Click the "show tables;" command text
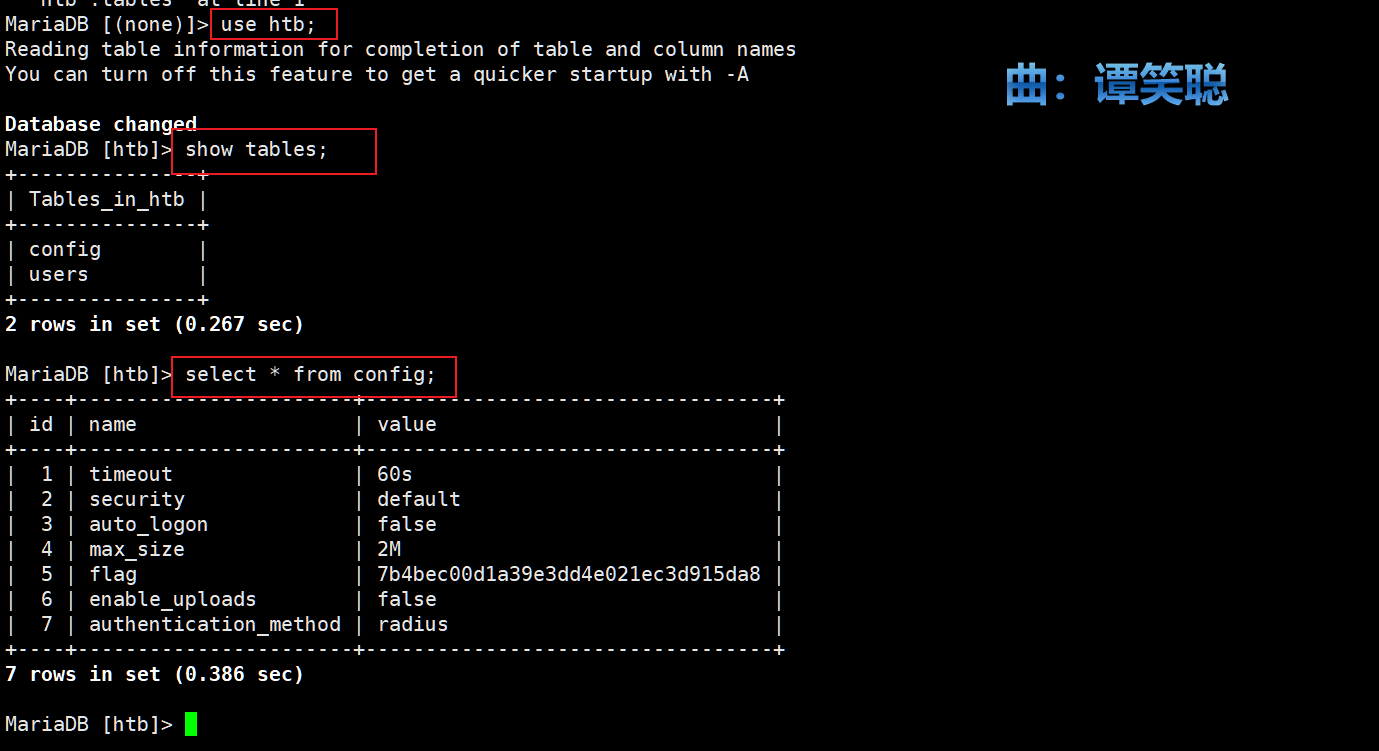 (x=257, y=149)
